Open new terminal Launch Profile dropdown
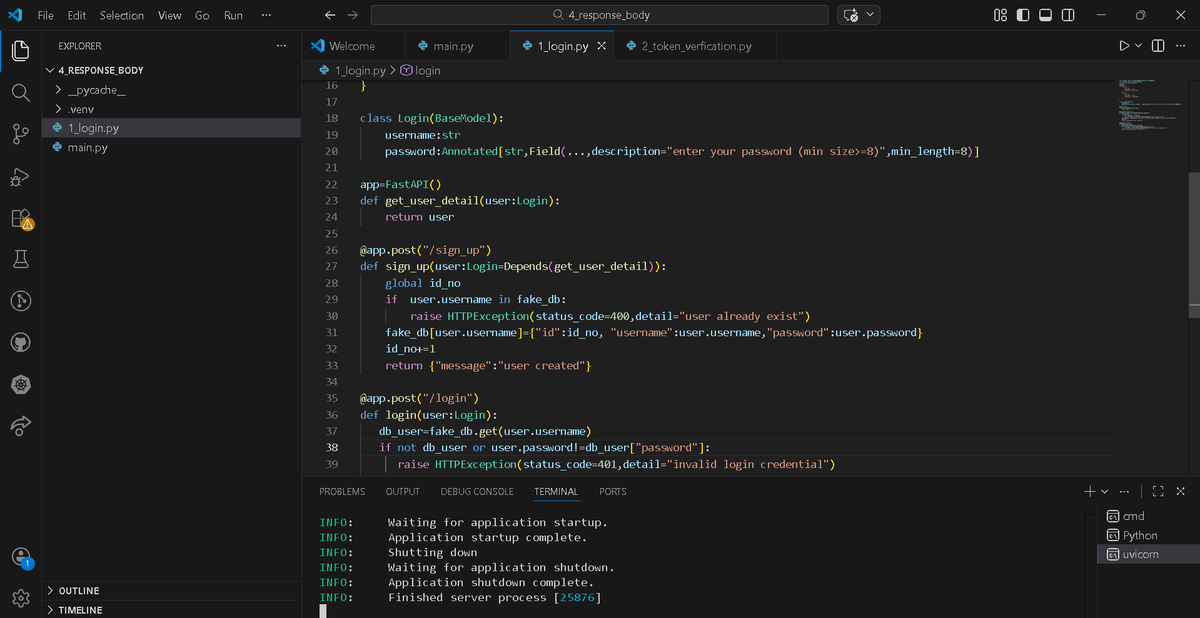Image resolution: width=1200 pixels, height=618 pixels. (1104, 491)
